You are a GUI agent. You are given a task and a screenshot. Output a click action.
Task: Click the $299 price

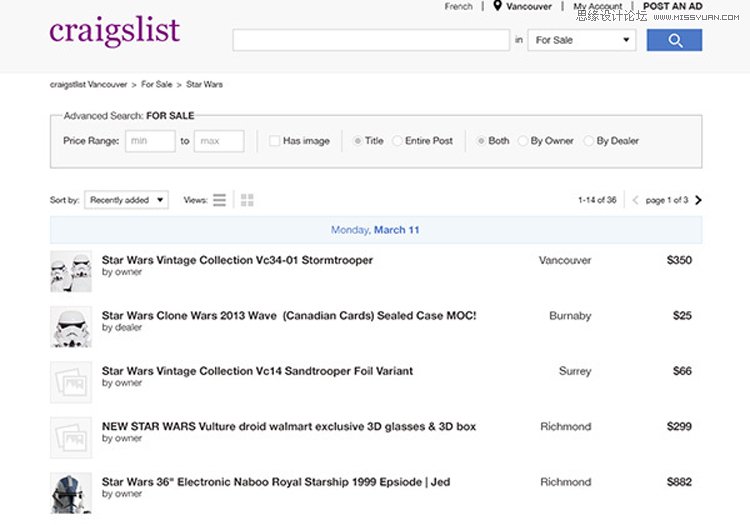[x=679, y=427]
